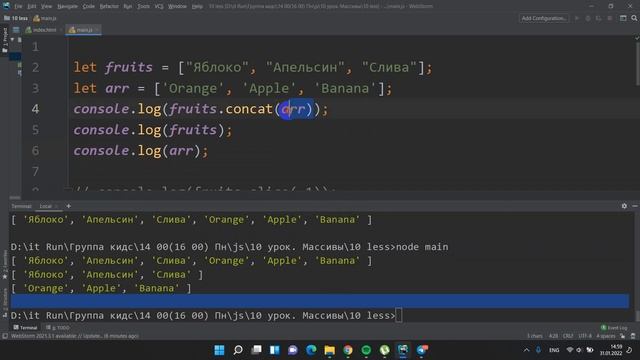Click the tool windows quick-access icon in status bar

click(4, 336)
